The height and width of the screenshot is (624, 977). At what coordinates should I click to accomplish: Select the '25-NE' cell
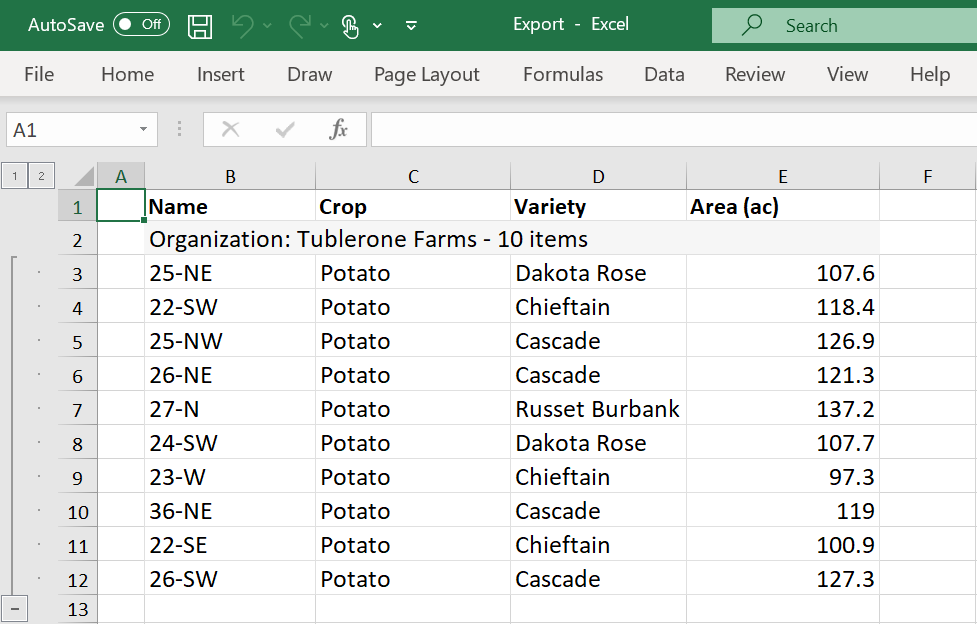[230, 273]
